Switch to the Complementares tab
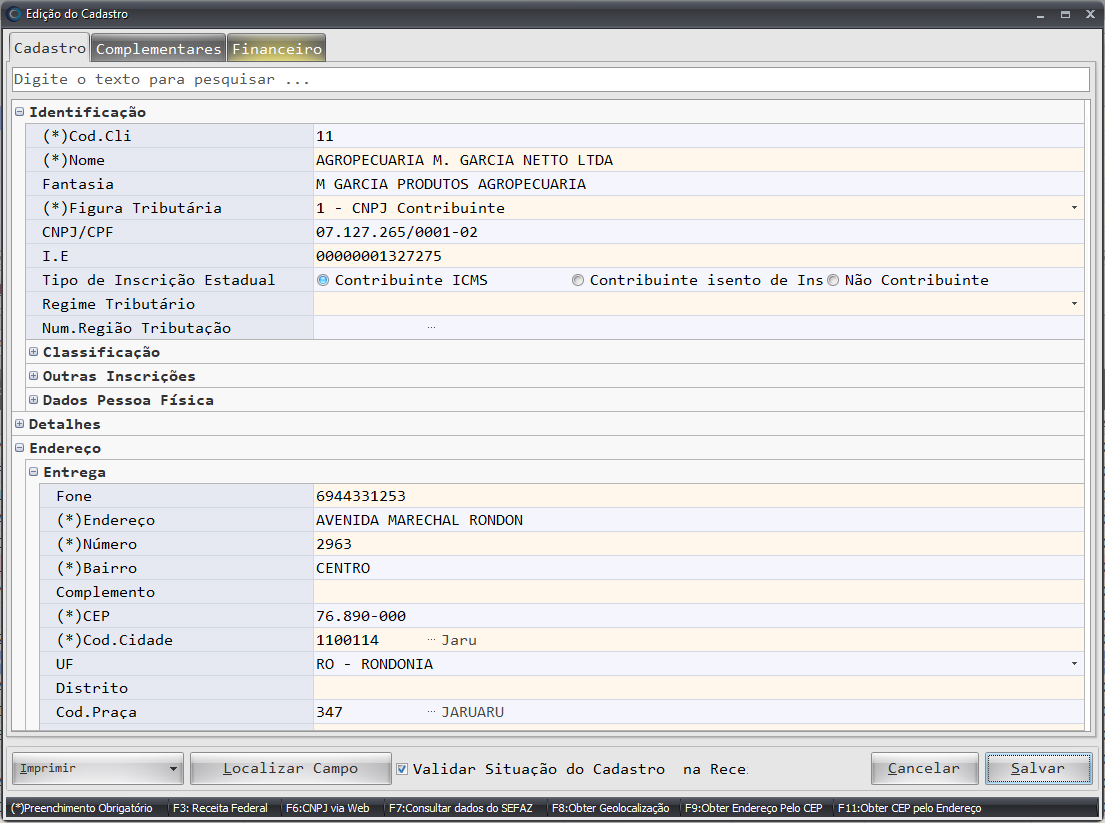The width and height of the screenshot is (1105, 823). pyautogui.click(x=158, y=49)
